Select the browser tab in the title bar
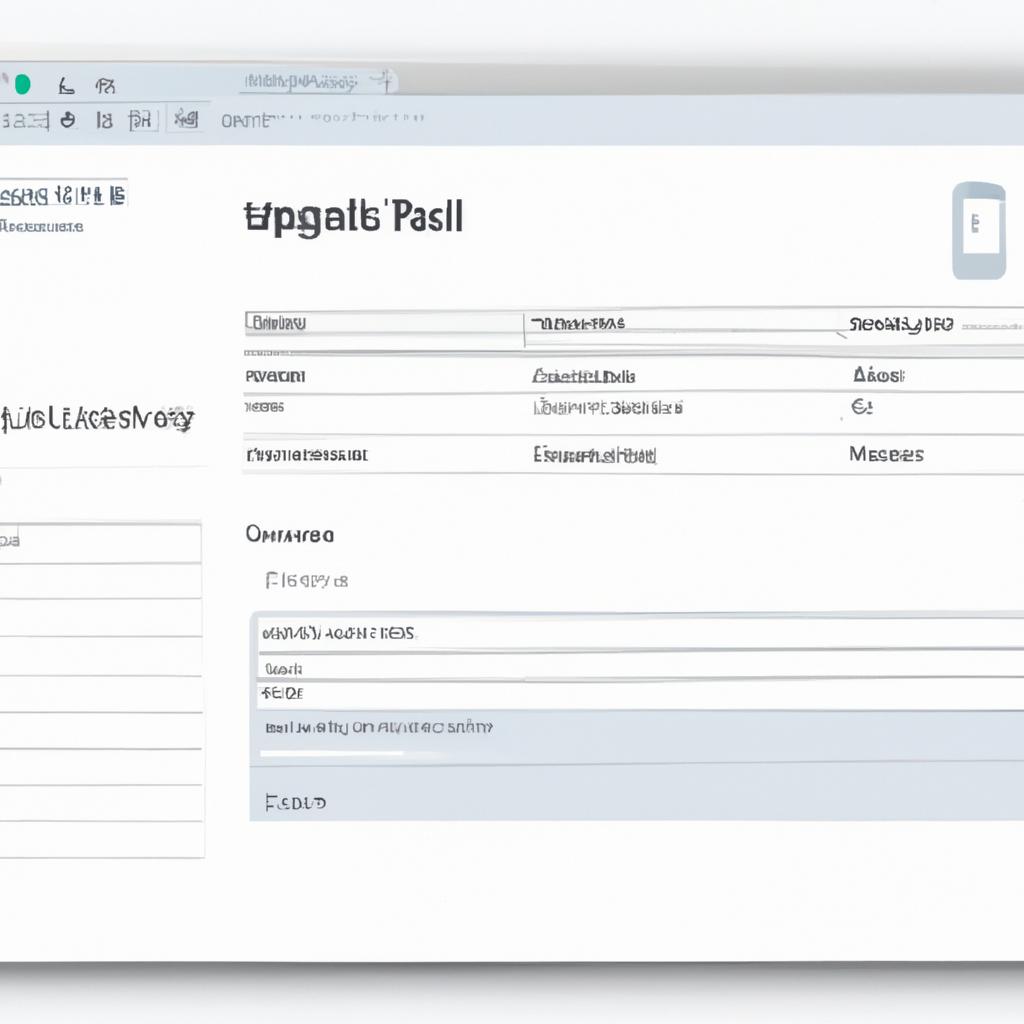This screenshot has height=1024, width=1024. click(x=301, y=82)
